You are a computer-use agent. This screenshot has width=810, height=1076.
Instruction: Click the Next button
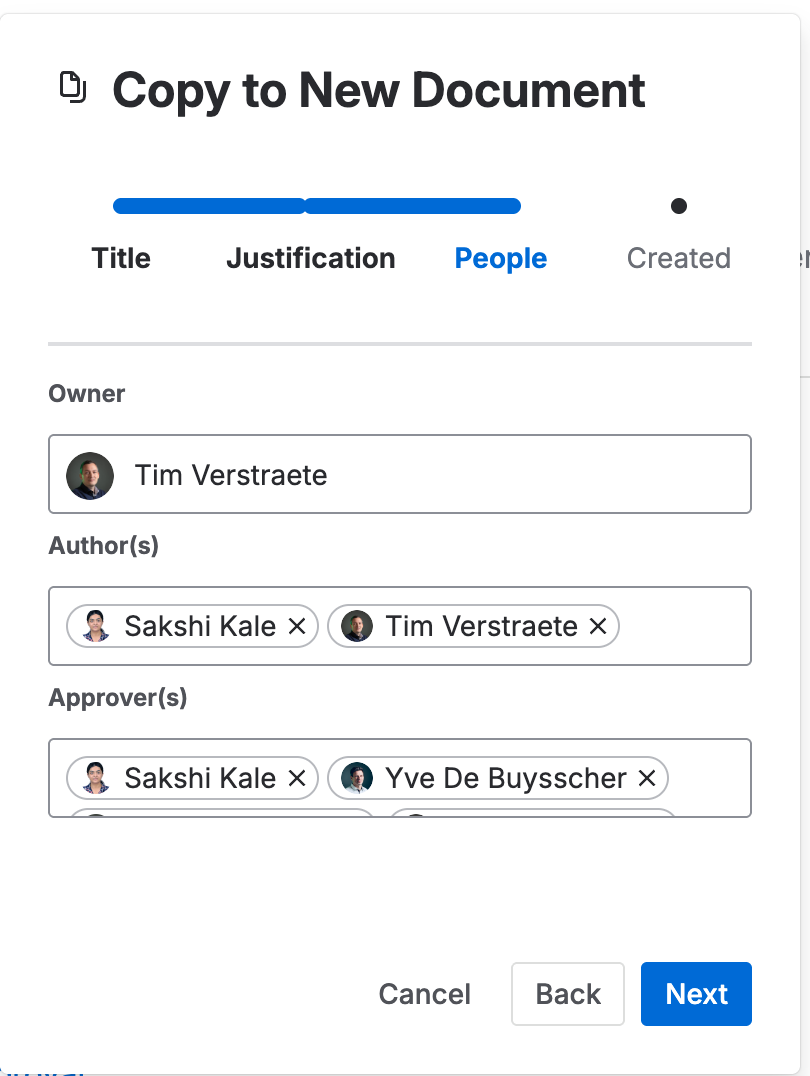click(696, 994)
